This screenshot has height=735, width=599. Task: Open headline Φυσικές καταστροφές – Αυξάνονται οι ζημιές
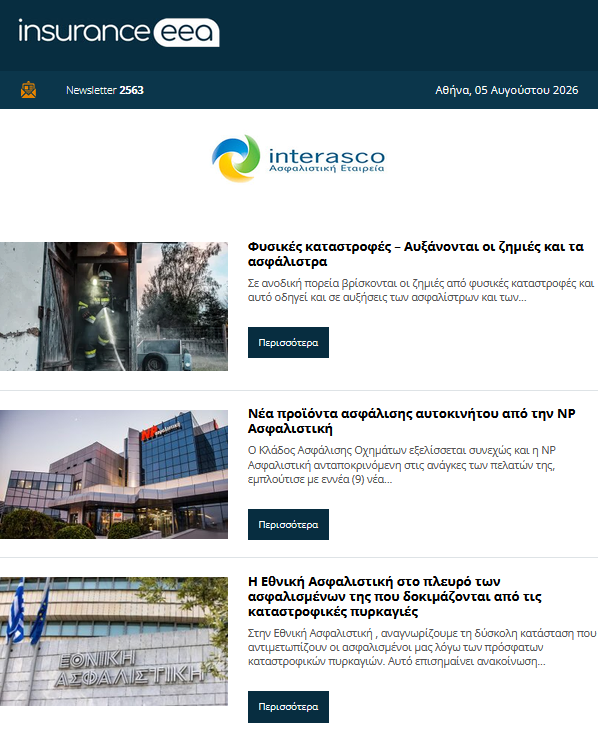[416, 254]
